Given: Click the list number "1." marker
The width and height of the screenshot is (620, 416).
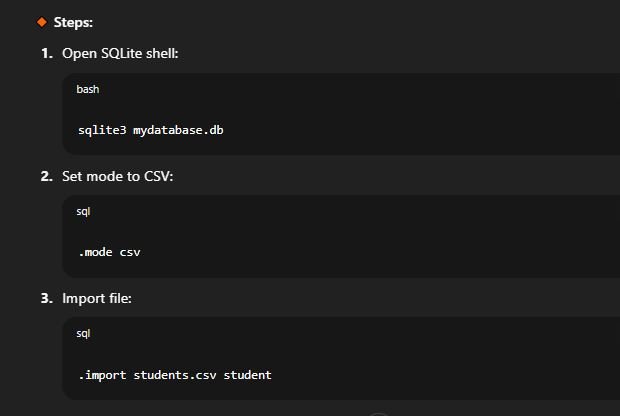Looking at the screenshot, I should (47, 53).
